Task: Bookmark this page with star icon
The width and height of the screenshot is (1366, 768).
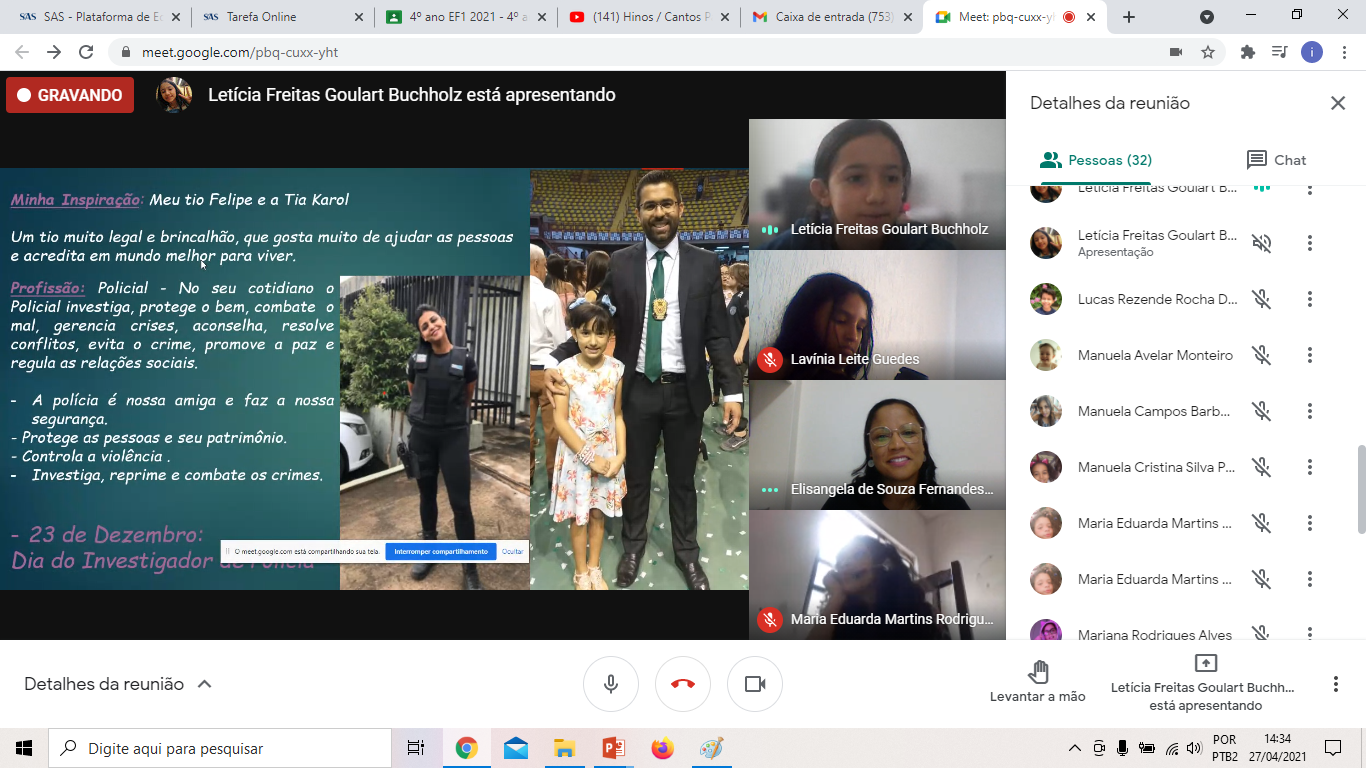Action: [1208, 52]
